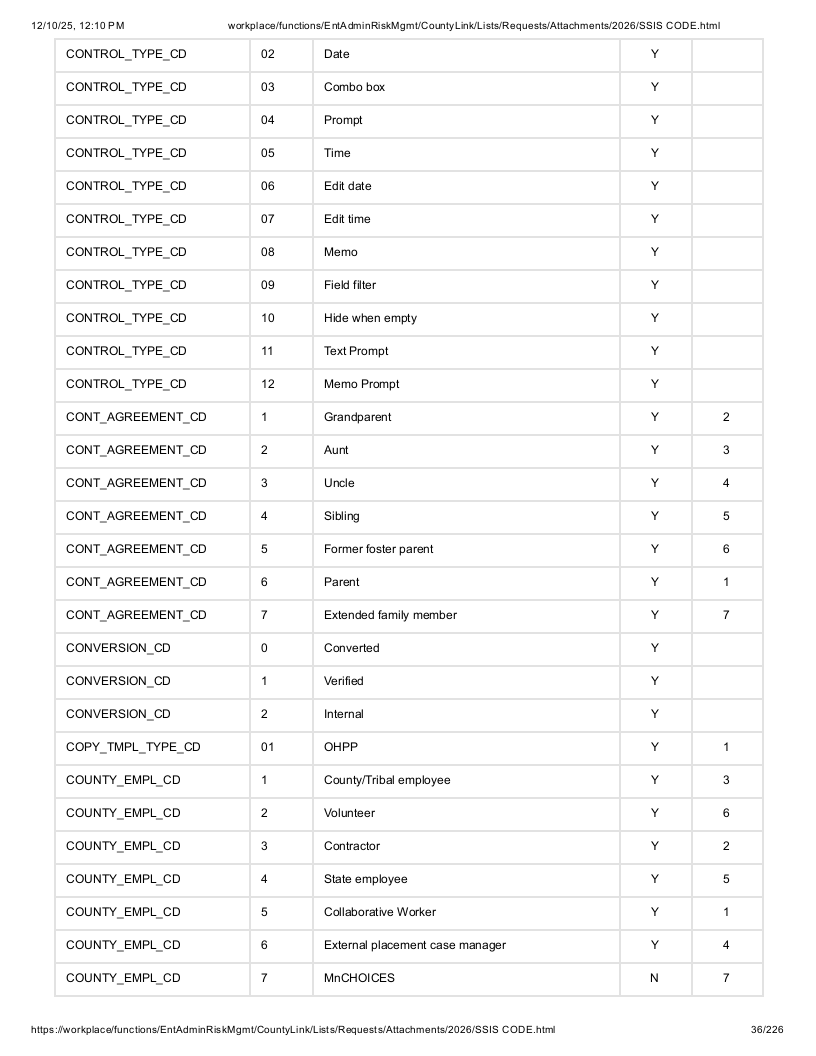Image resolution: width=816 pixels, height=1056 pixels.
Task: Click the 'Memo Prompt' description cell
Action: 466,385
